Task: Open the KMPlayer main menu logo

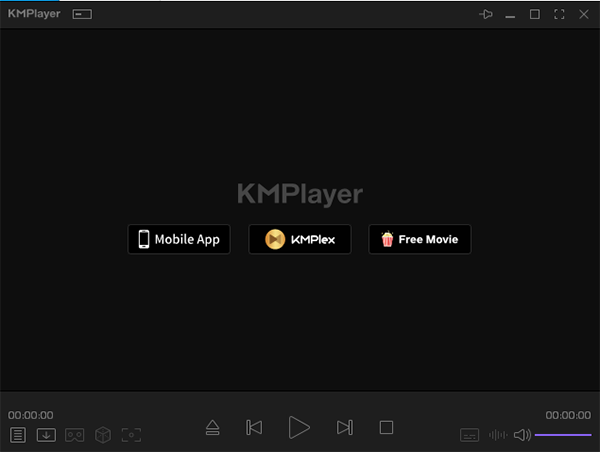Action: click(x=34, y=15)
